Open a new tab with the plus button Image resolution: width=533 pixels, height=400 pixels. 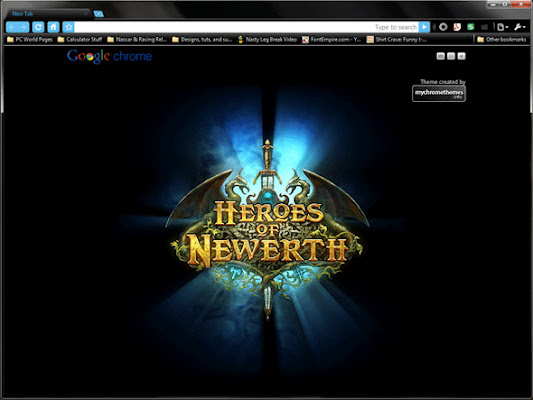coord(99,14)
